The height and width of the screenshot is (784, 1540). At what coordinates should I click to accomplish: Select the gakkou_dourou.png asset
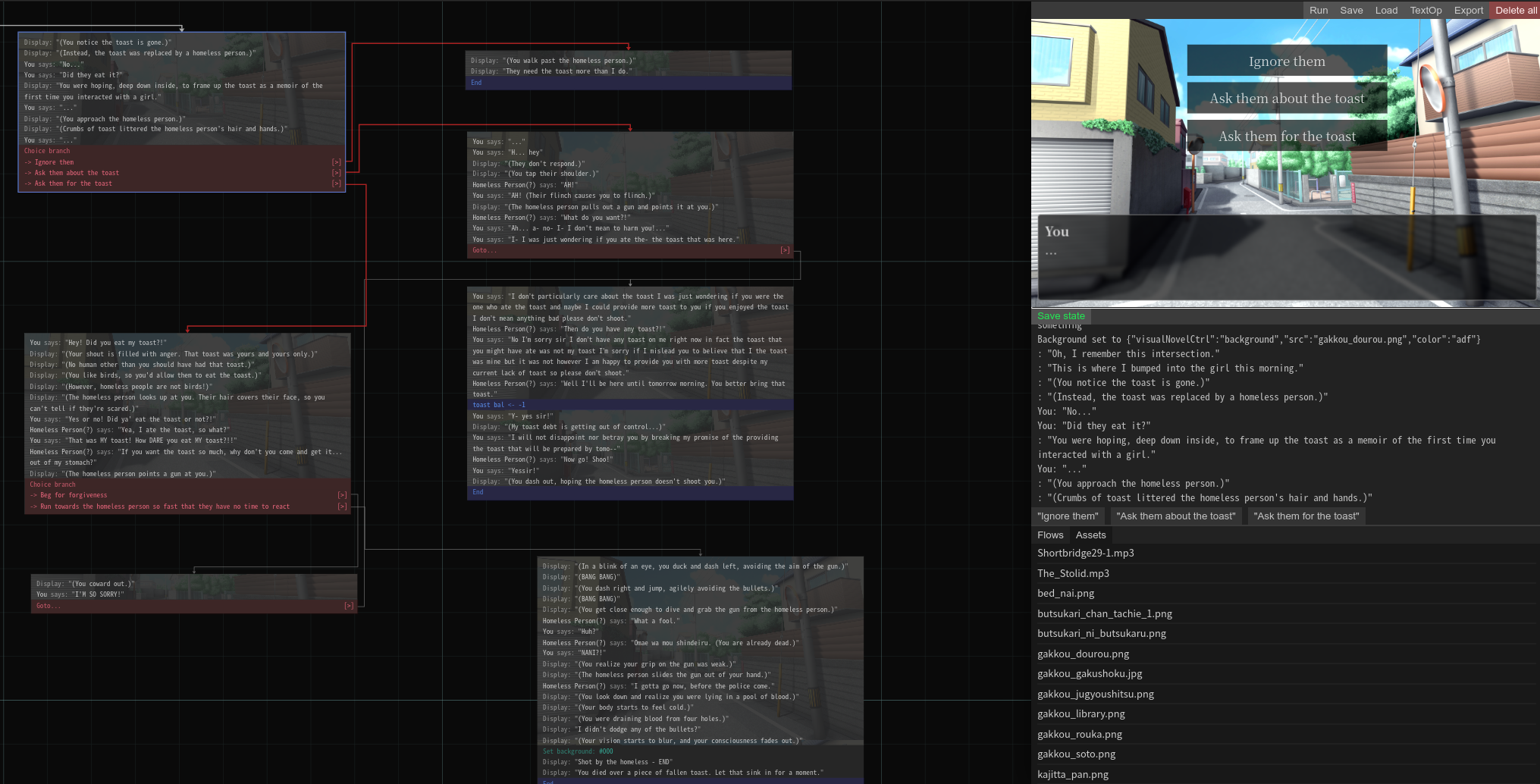coord(1083,654)
